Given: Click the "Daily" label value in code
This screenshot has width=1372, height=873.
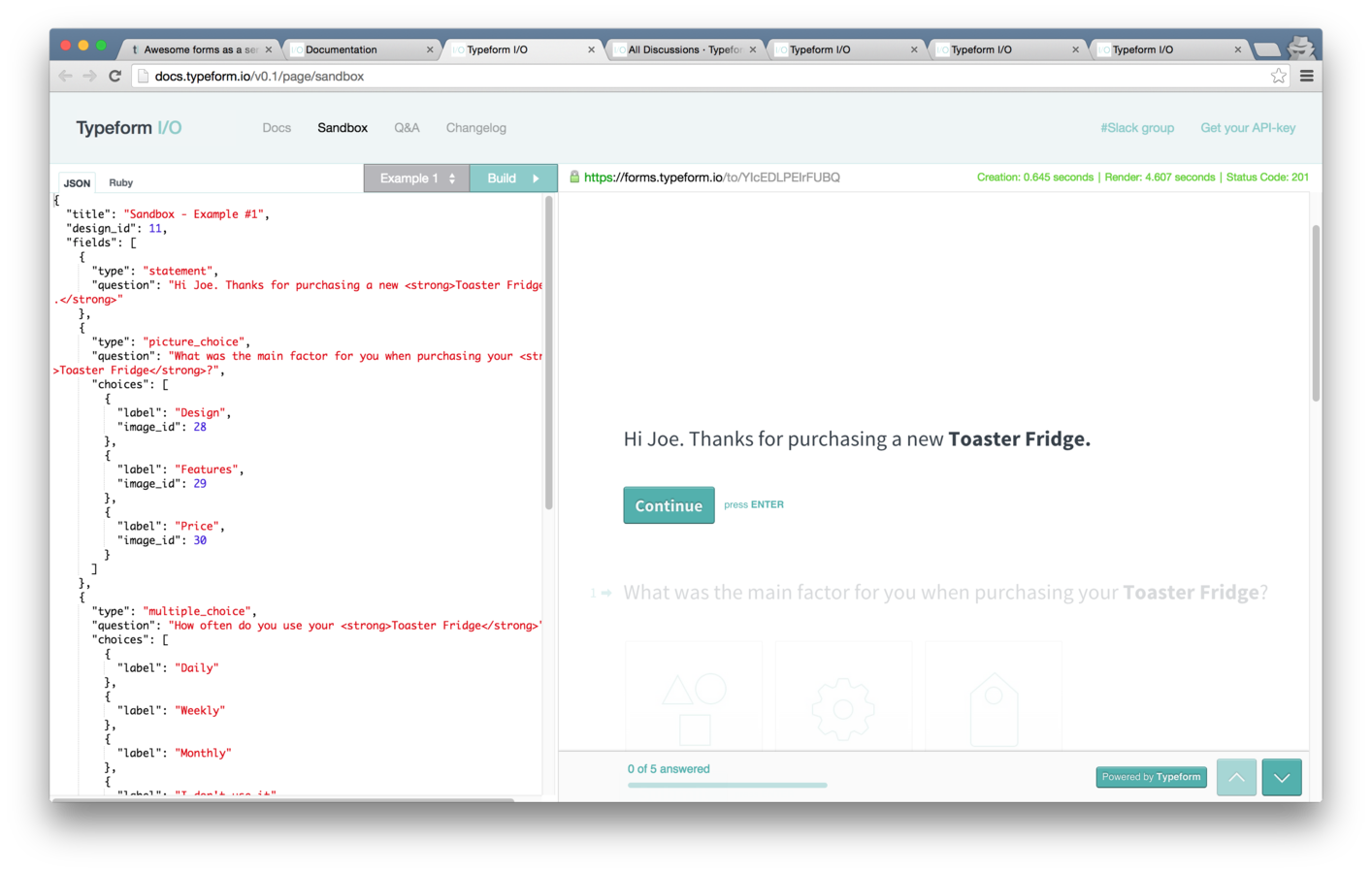Looking at the screenshot, I should point(197,668).
